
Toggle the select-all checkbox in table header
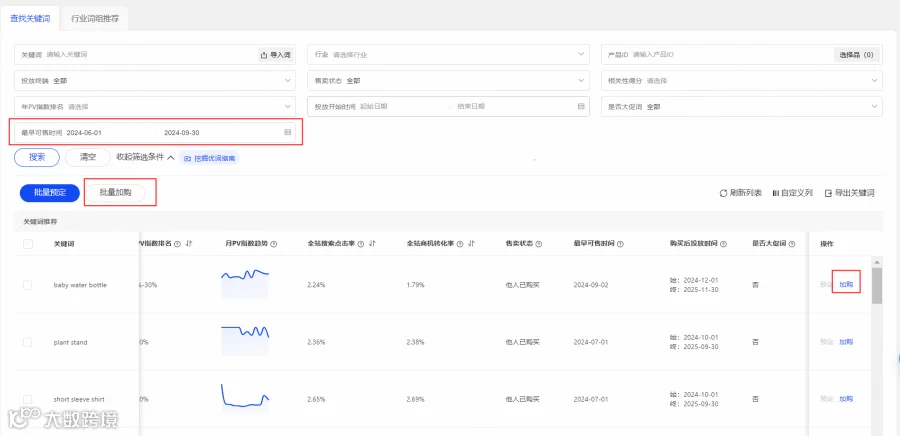coord(28,244)
